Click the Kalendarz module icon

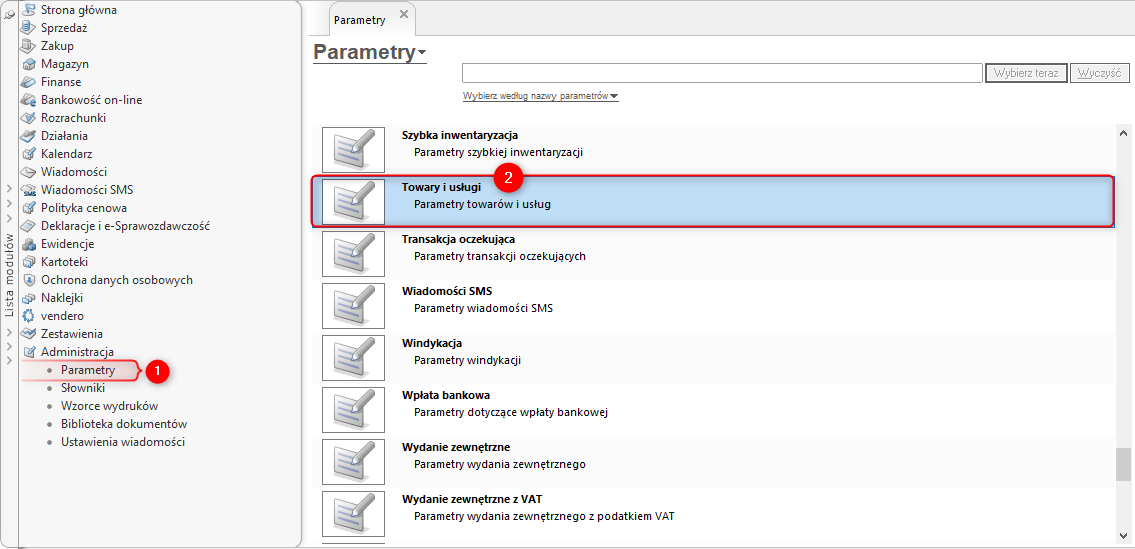pos(29,154)
